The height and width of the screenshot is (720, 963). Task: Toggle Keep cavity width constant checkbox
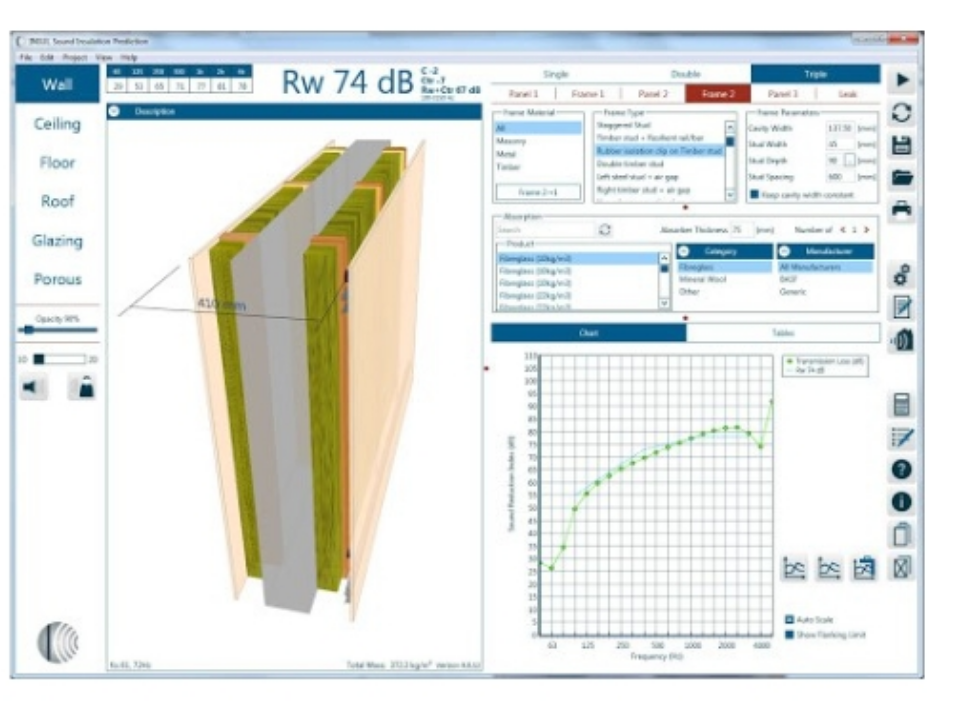754,194
